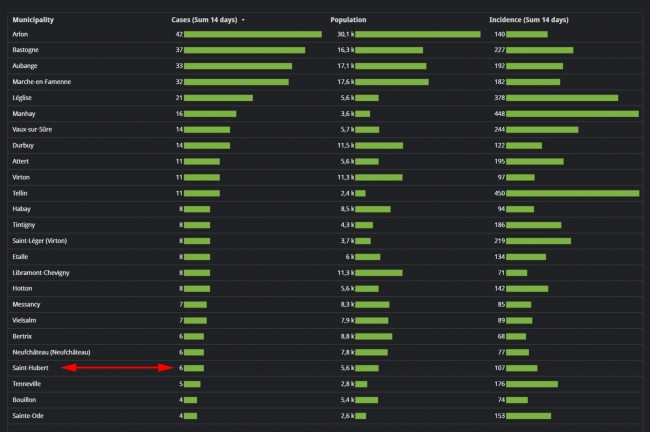Screen dimensions: 650x432
Task: Sort by Incidence (Sum 14 days) header
Action: click(529, 20)
